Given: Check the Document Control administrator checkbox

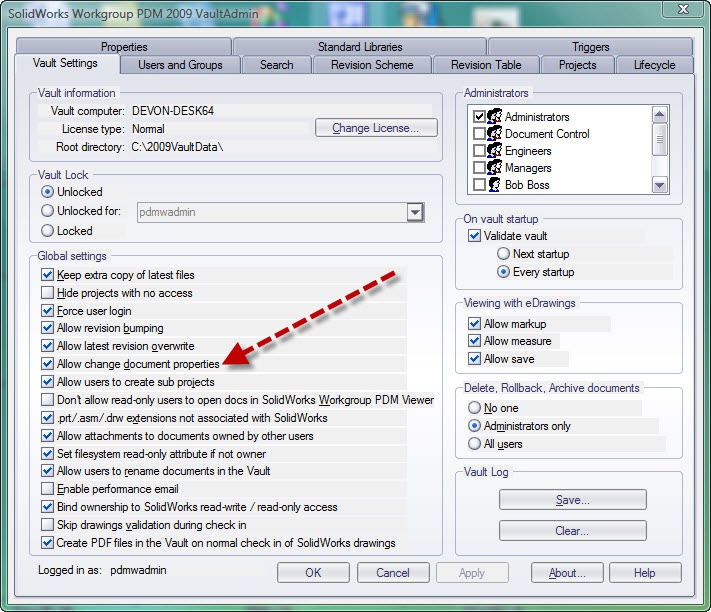Looking at the screenshot, I should 479,134.
